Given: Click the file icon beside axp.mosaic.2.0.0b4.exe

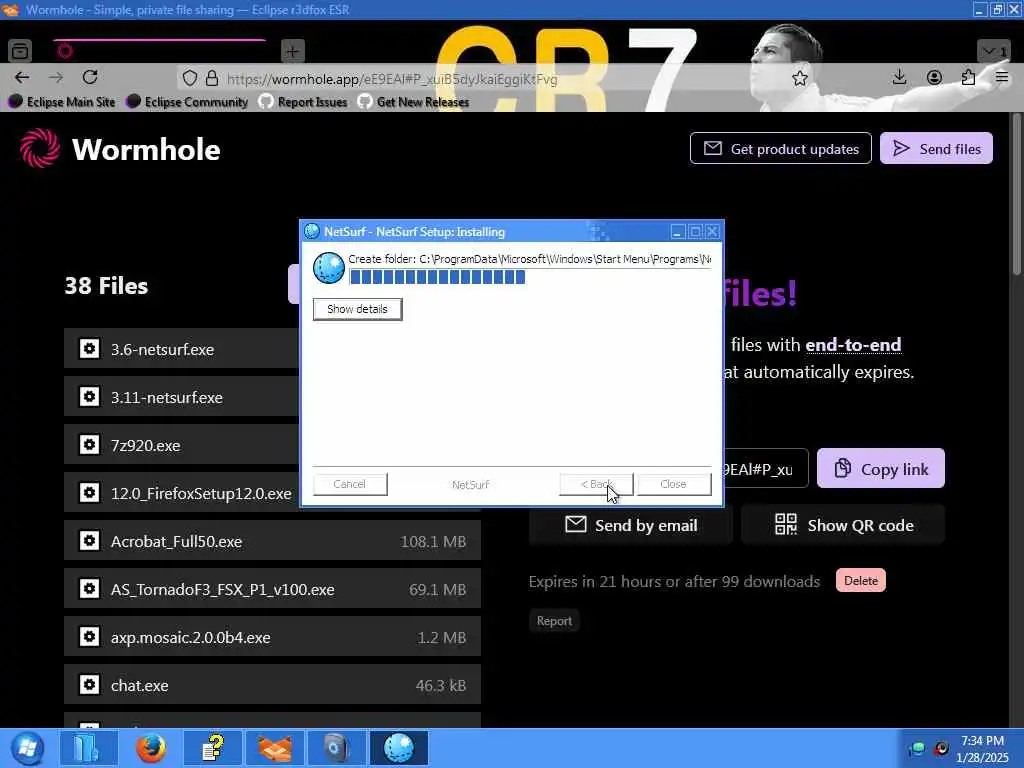Looking at the screenshot, I should tap(89, 637).
